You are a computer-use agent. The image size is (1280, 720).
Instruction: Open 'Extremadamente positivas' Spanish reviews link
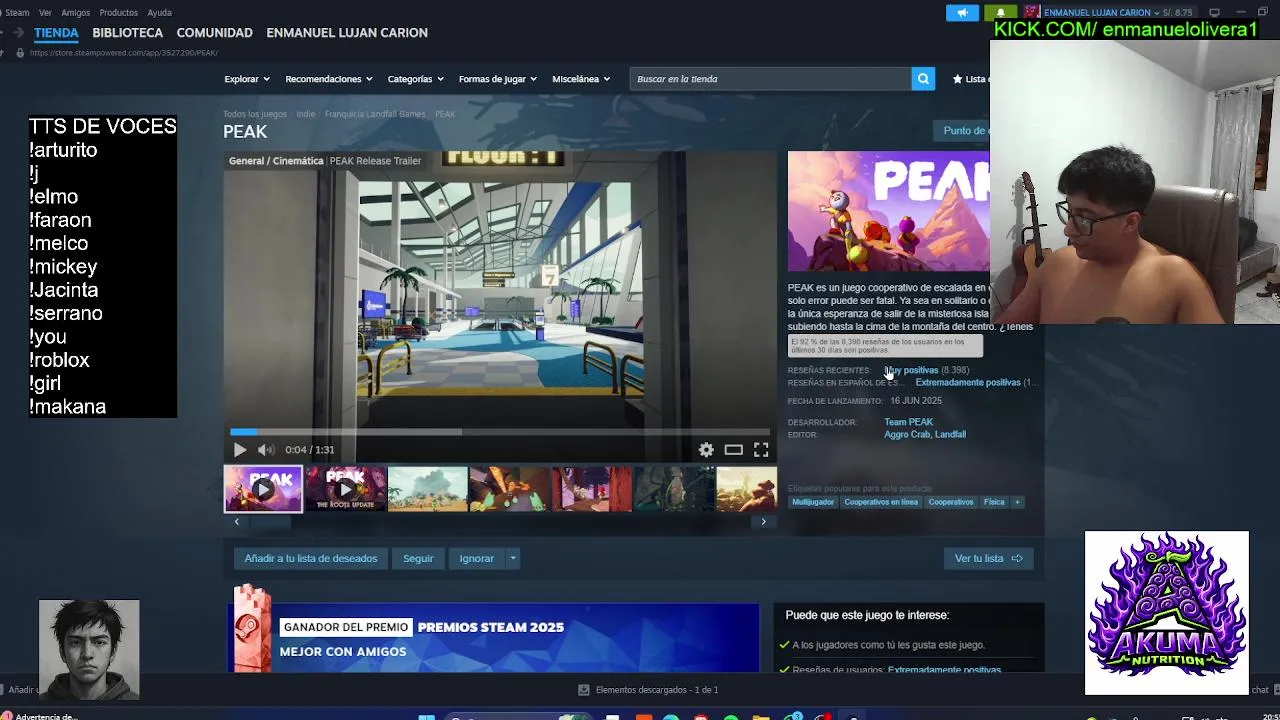(968, 382)
